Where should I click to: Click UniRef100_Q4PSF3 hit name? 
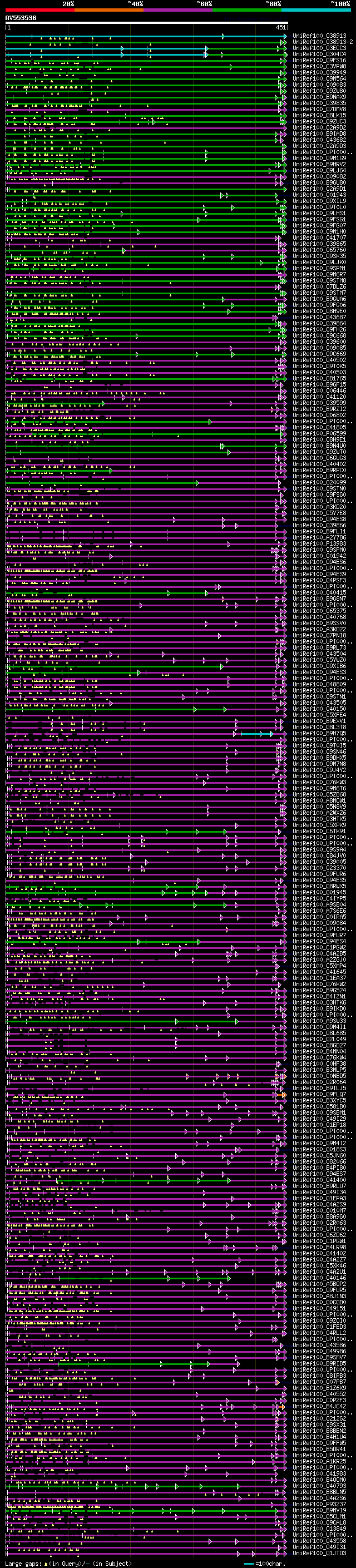click(319, 581)
